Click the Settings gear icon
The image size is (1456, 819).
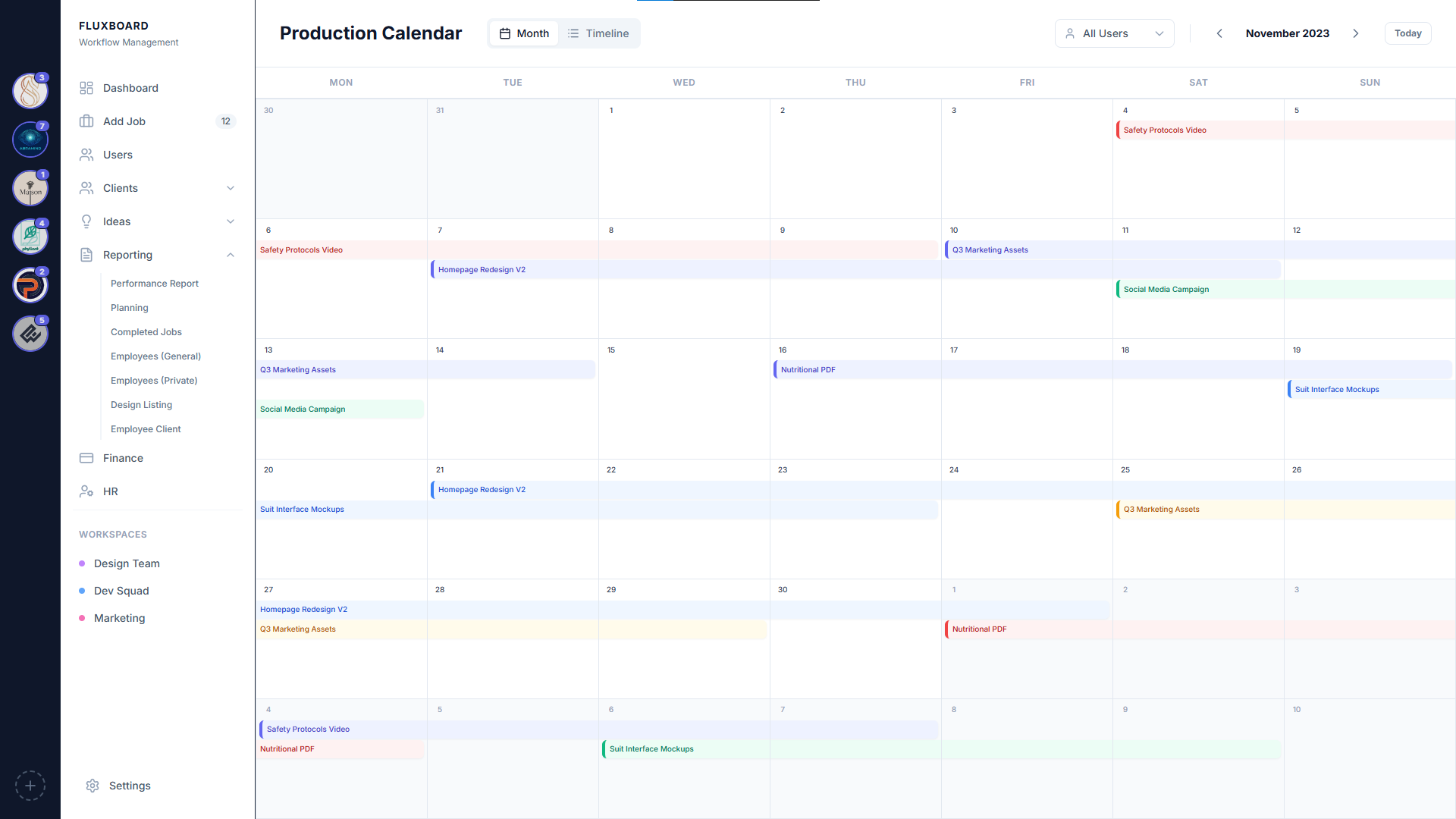93,786
